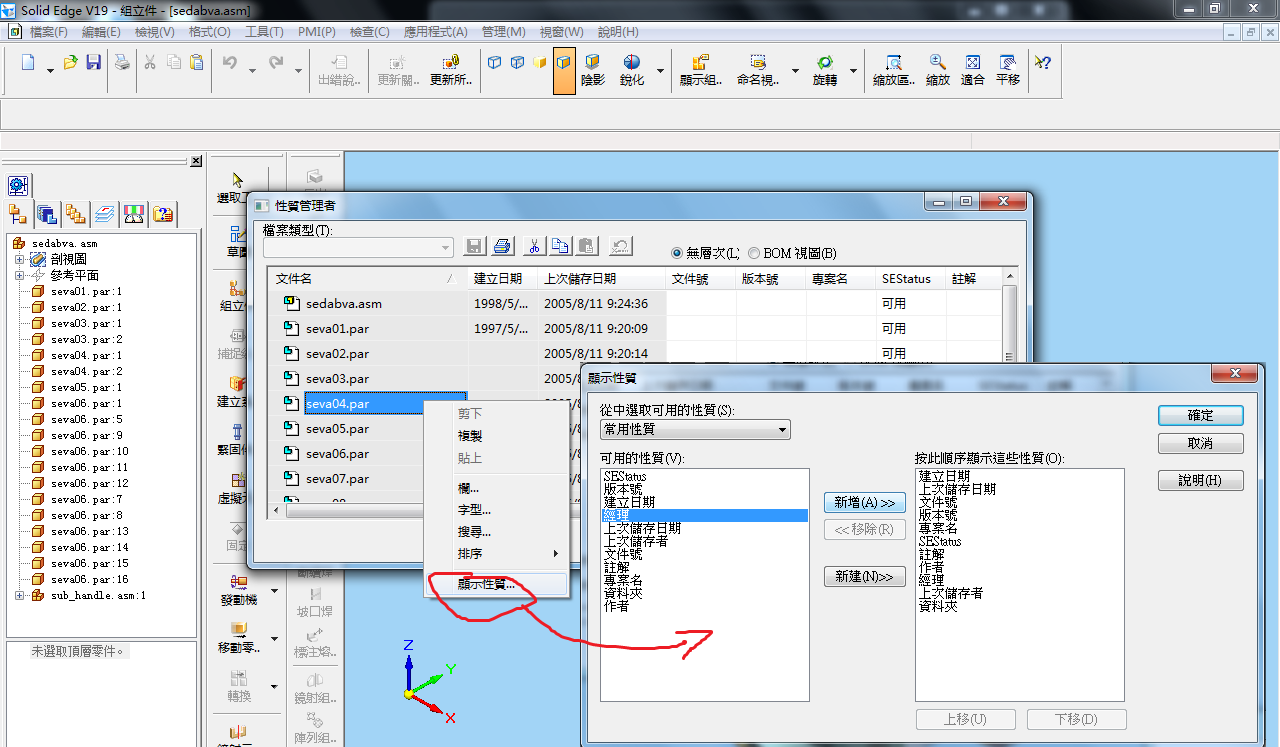Click the 取消 button in 顯示性質 dialog
Viewport: 1280px width, 747px height.
[1201, 443]
